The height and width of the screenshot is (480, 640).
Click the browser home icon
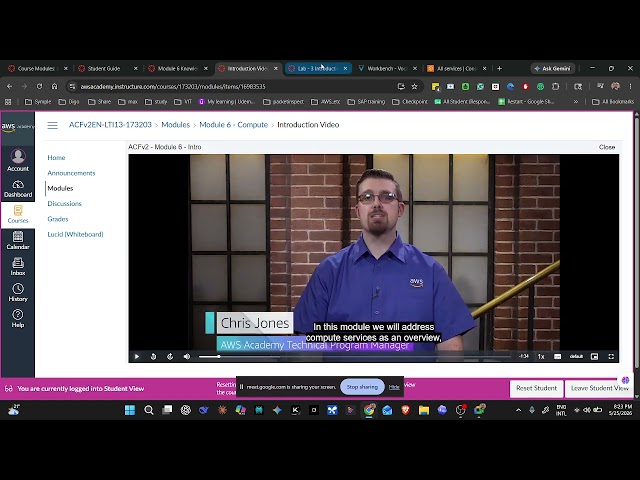pyautogui.click(x=54, y=87)
